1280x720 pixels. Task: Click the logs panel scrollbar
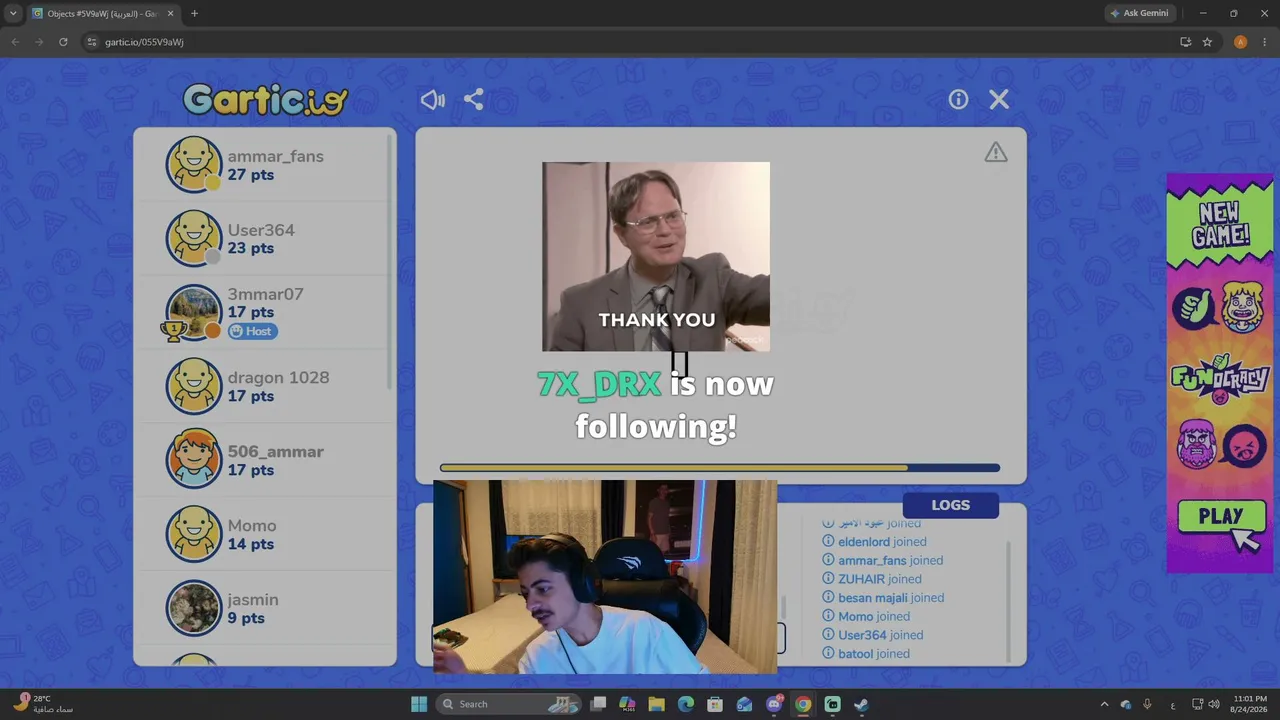pos(1008,600)
